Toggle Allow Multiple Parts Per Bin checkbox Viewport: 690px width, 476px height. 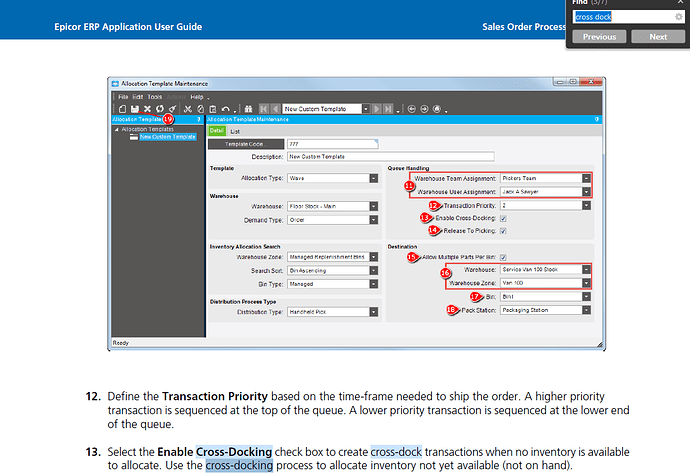click(x=503, y=257)
